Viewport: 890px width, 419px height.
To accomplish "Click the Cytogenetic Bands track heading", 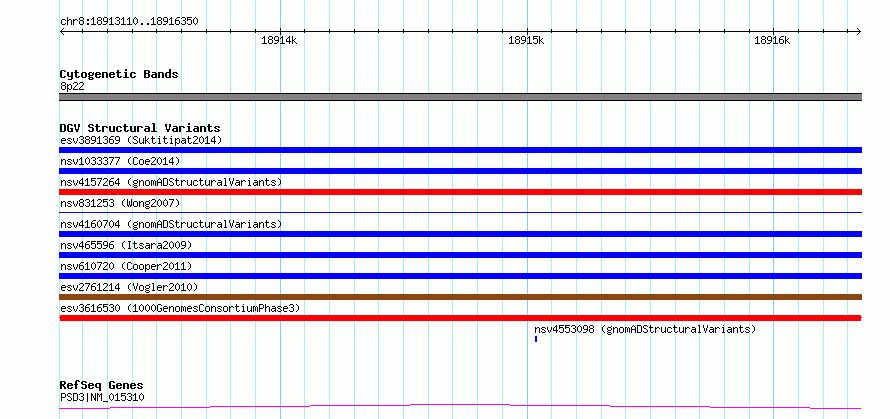I will click(119, 74).
